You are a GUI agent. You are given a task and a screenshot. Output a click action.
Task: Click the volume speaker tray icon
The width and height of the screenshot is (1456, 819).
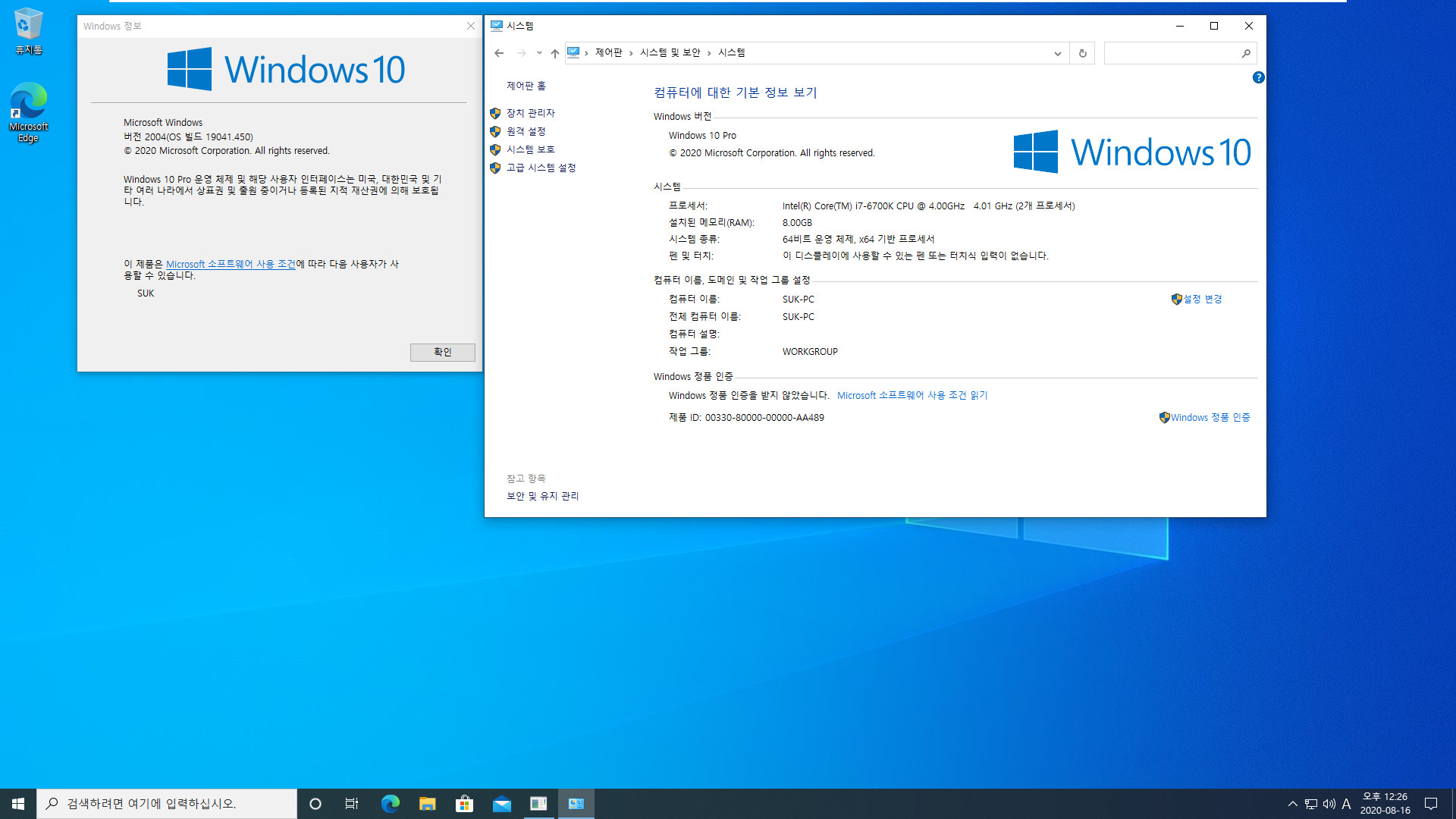click(1329, 804)
